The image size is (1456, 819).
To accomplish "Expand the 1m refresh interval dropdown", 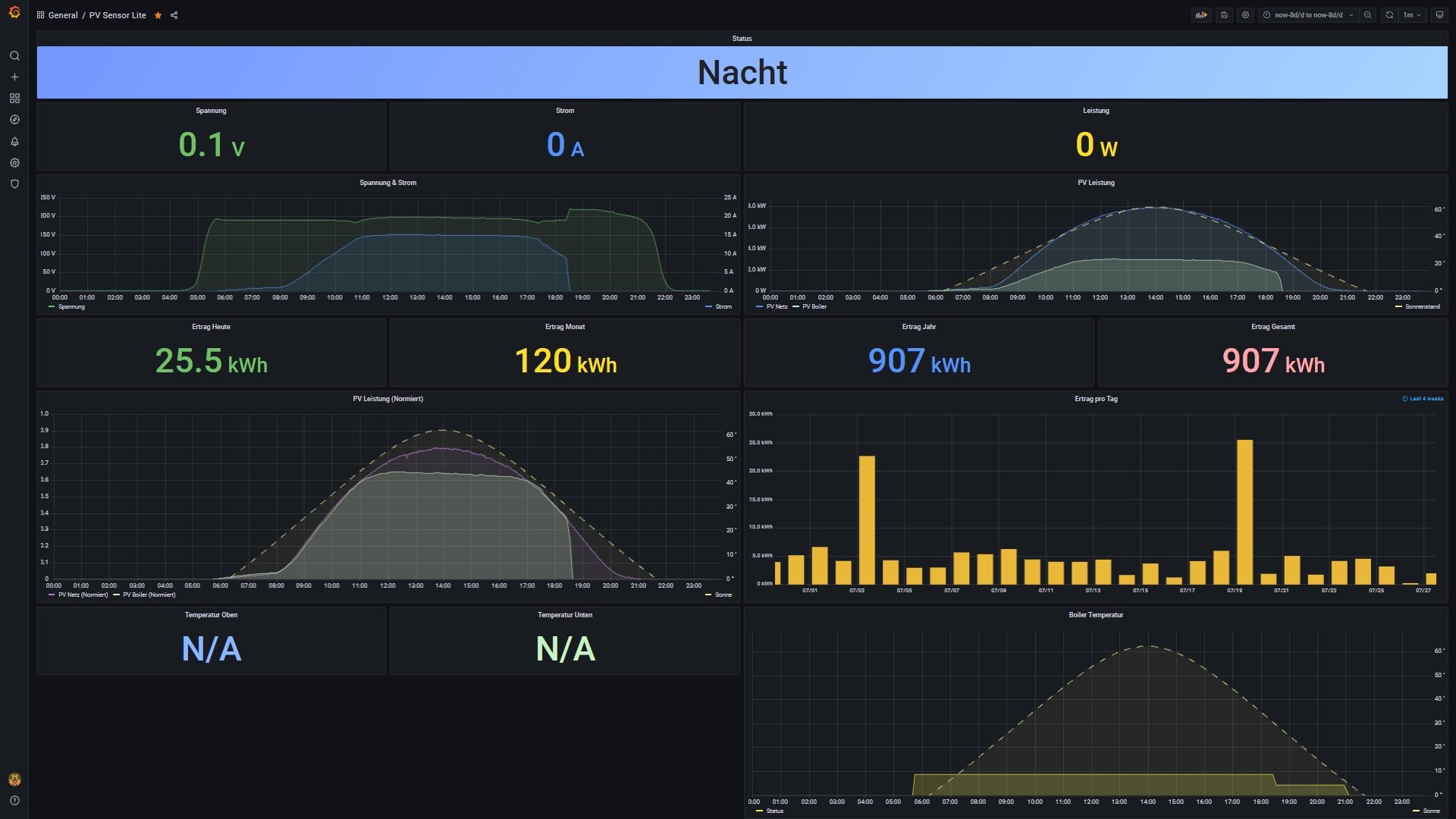I will [1412, 15].
